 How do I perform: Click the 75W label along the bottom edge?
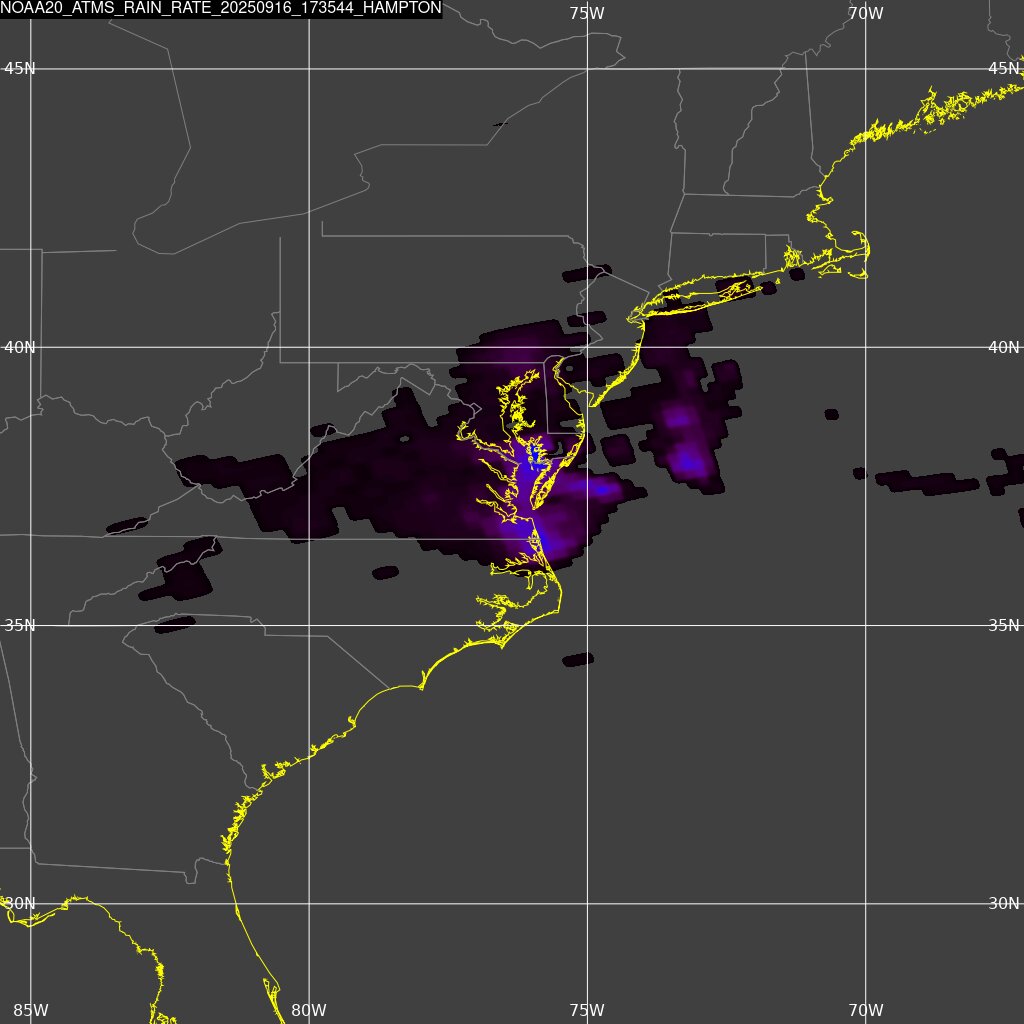point(587,1010)
